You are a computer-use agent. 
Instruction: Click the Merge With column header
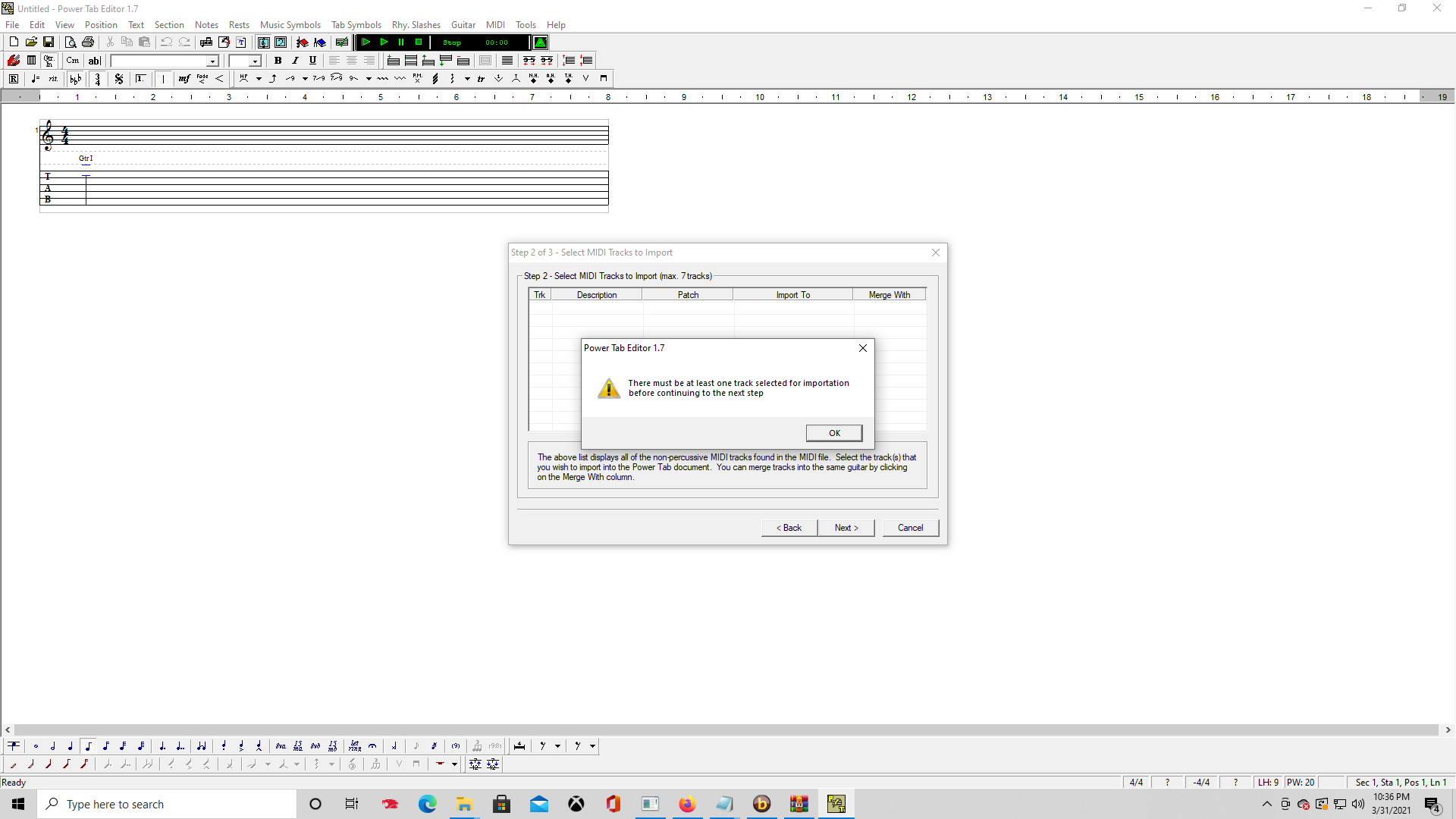pos(889,295)
